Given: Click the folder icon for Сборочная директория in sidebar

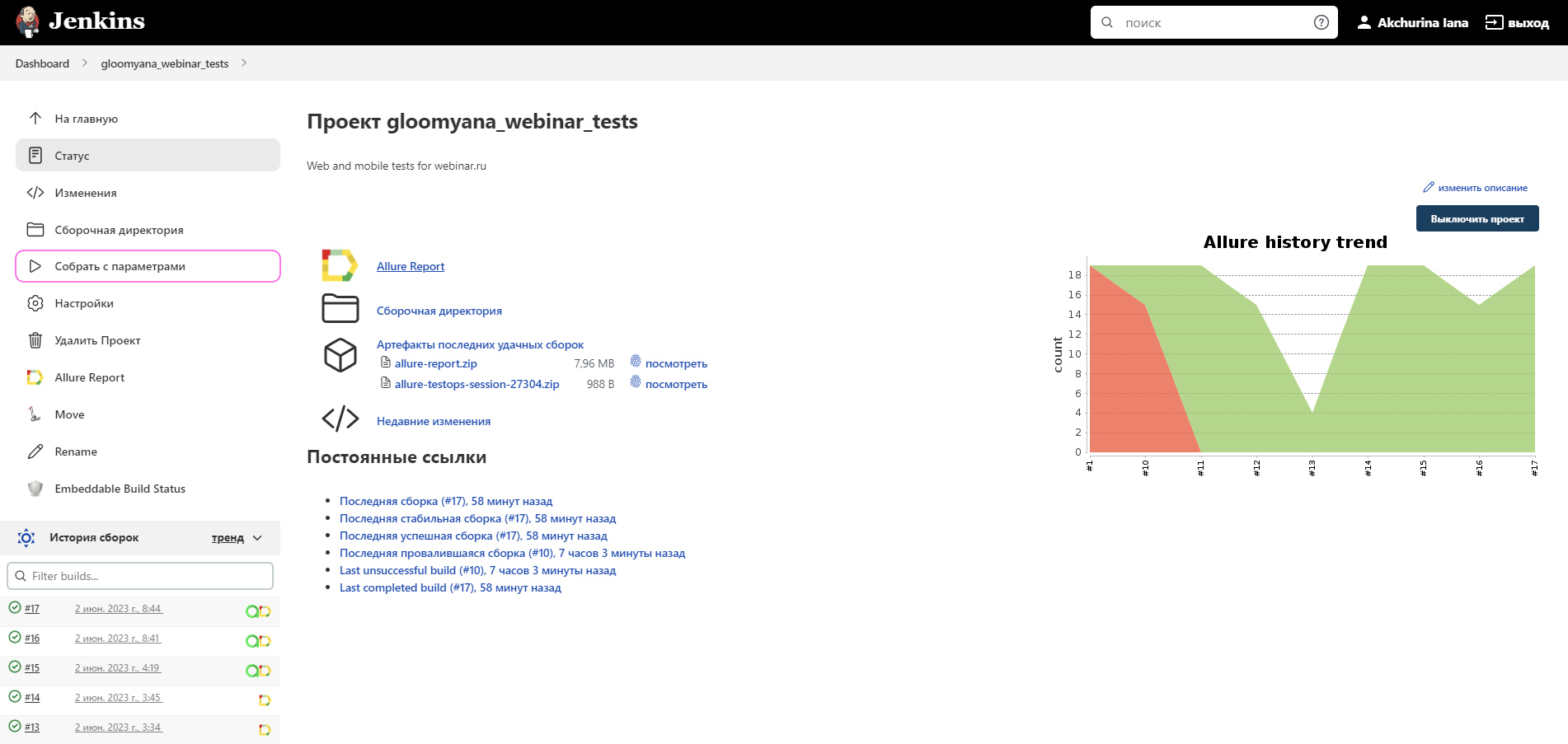Looking at the screenshot, I should point(35,229).
